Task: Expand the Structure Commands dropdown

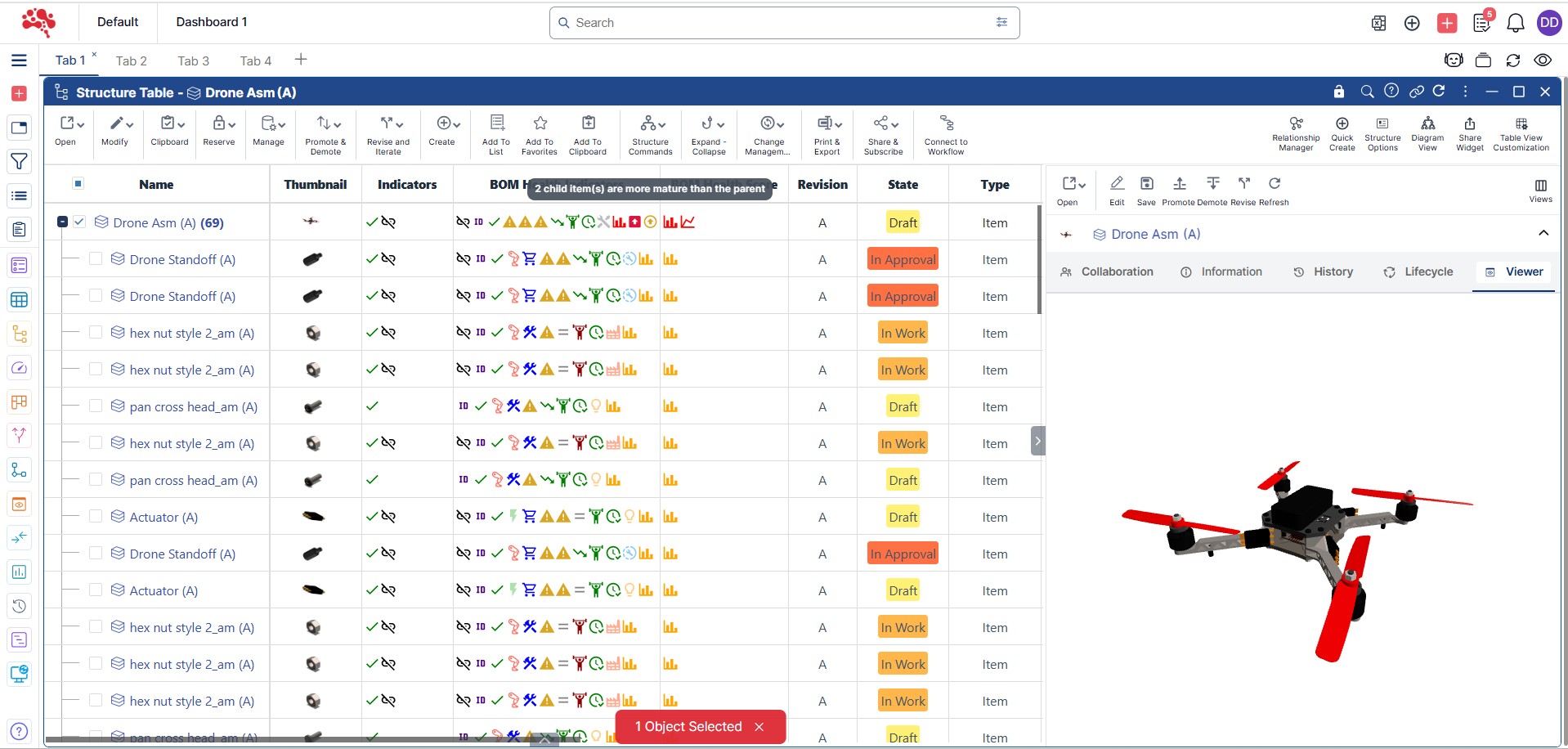Action: (x=652, y=124)
